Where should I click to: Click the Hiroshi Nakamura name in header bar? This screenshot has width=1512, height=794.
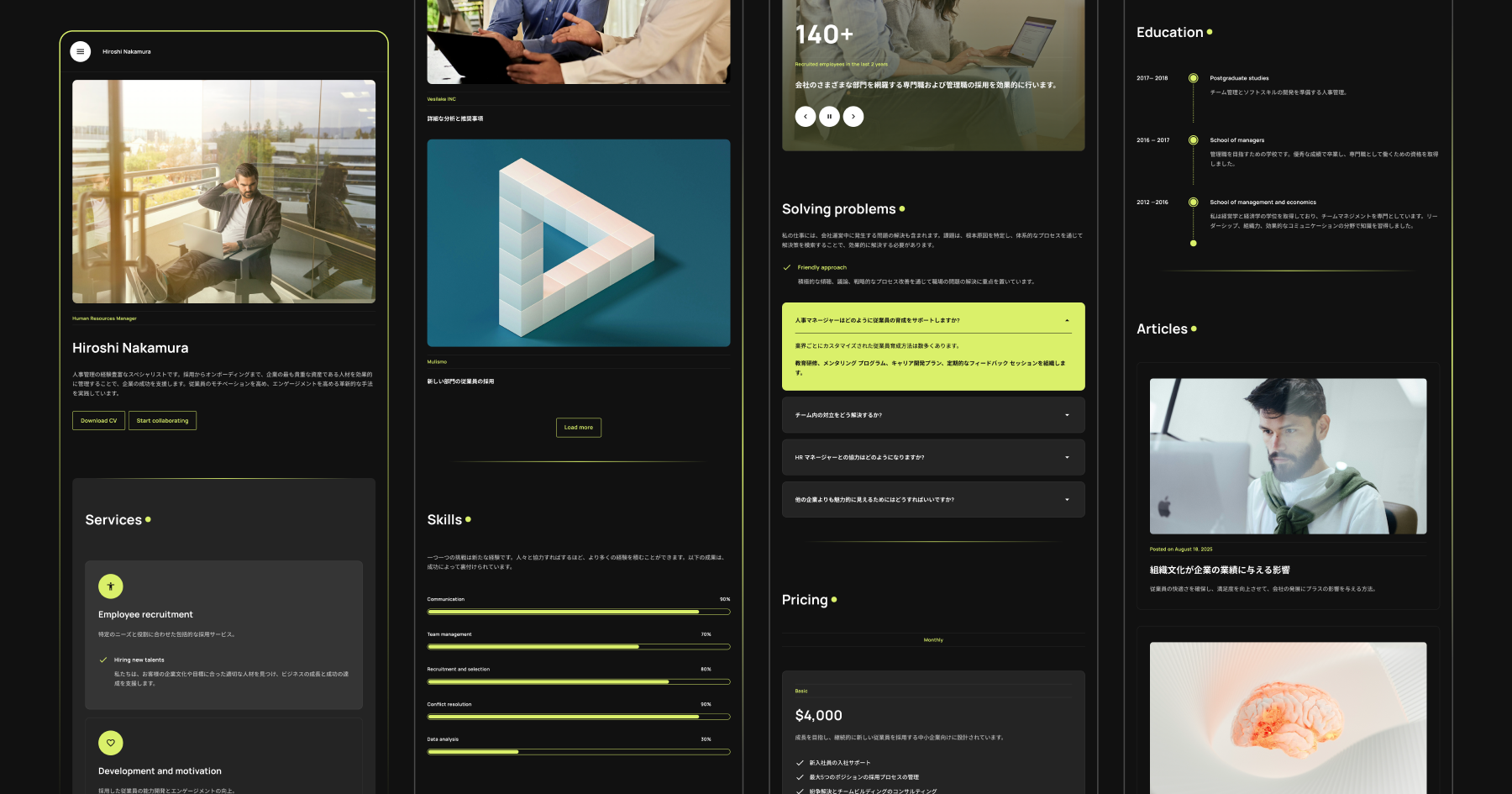pyautogui.click(x=127, y=51)
